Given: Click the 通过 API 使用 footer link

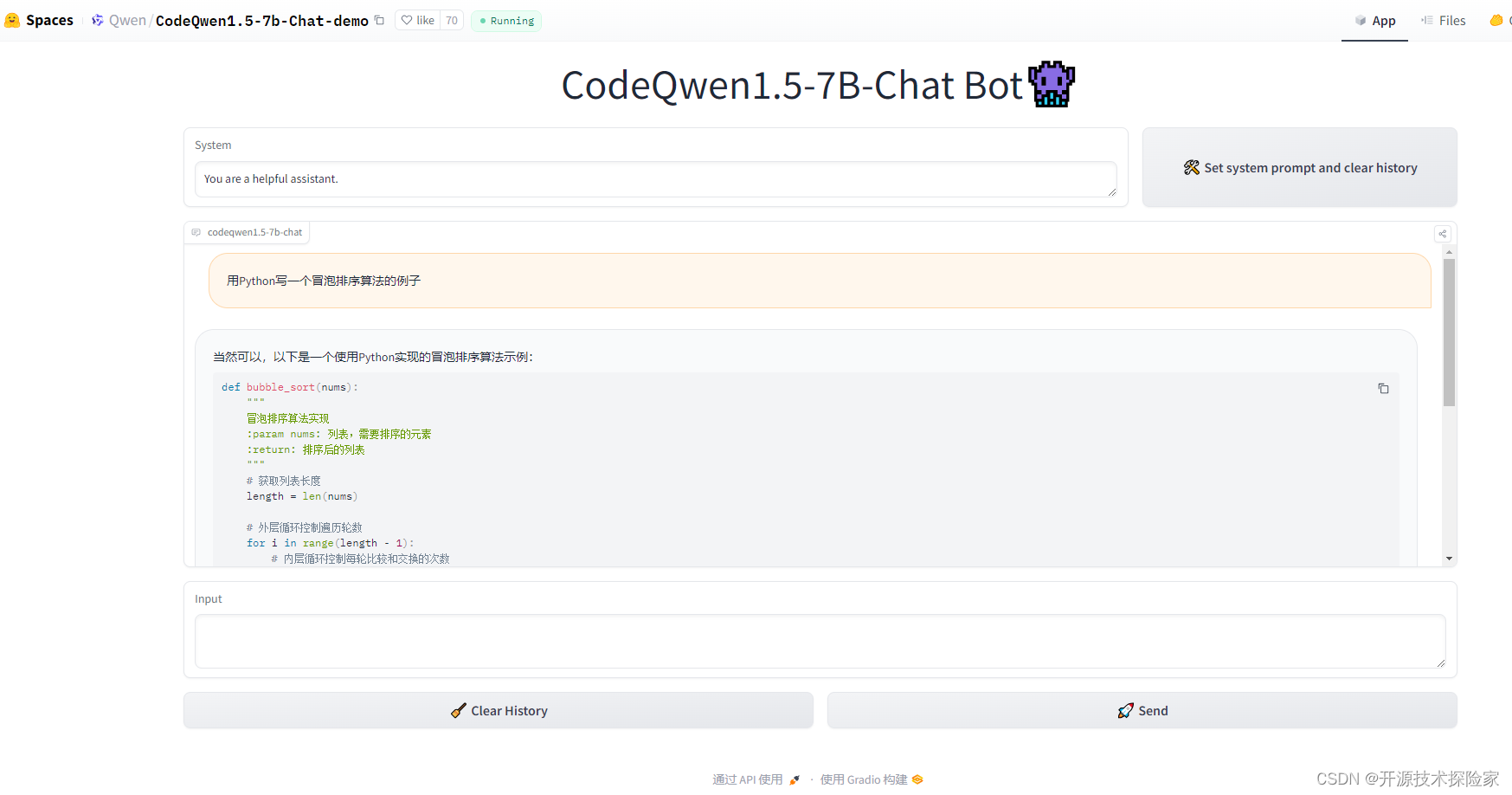Looking at the screenshot, I should (x=746, y=779).
